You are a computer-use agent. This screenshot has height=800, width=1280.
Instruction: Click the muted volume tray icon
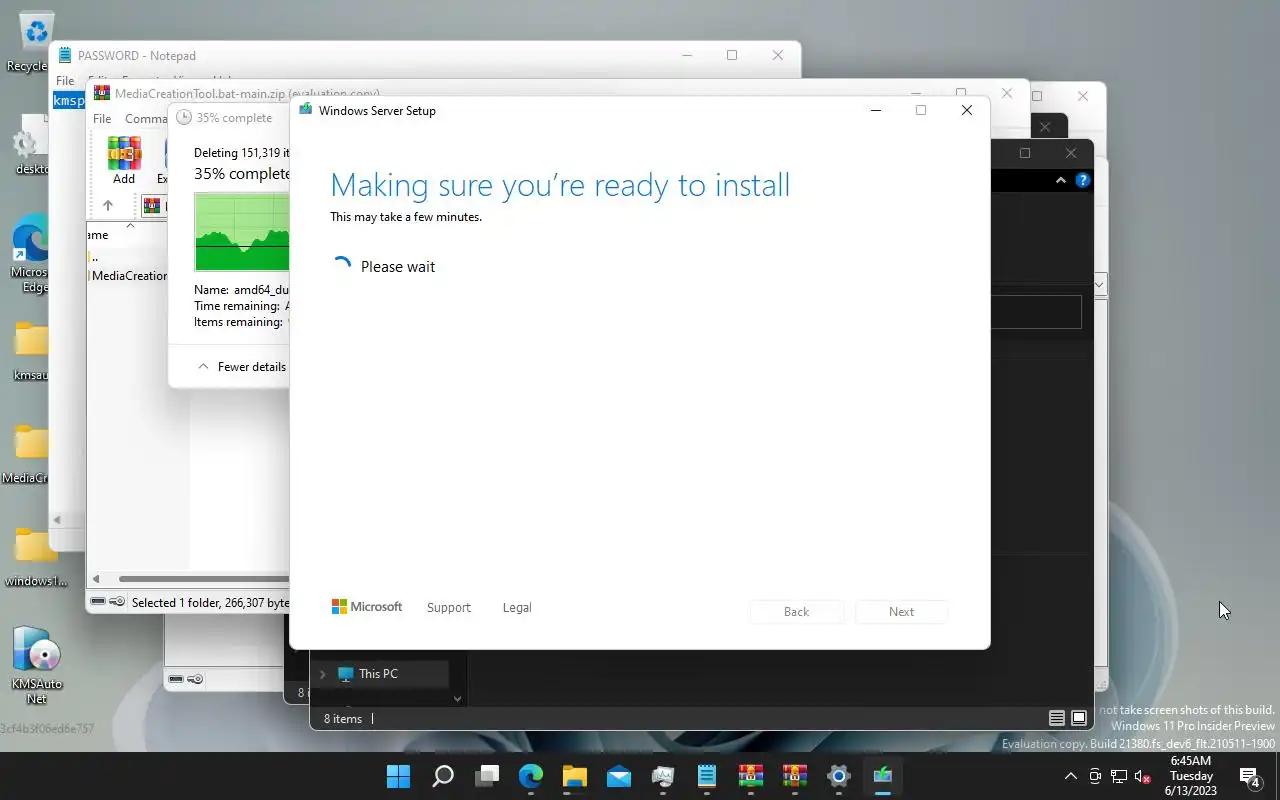click(x=1142, y=776)
